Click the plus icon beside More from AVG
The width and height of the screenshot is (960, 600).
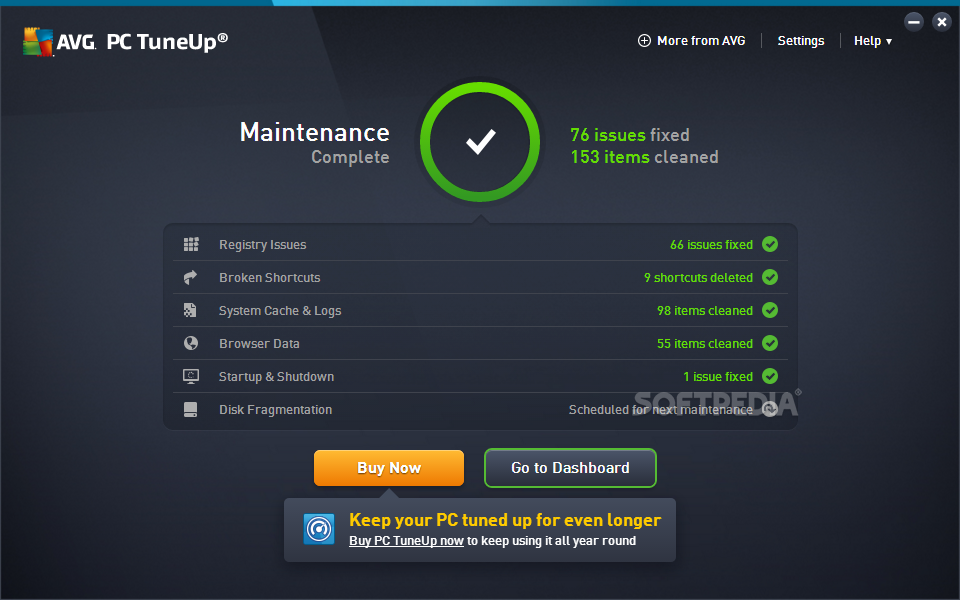pyautogui.click(x=644, y=40)
